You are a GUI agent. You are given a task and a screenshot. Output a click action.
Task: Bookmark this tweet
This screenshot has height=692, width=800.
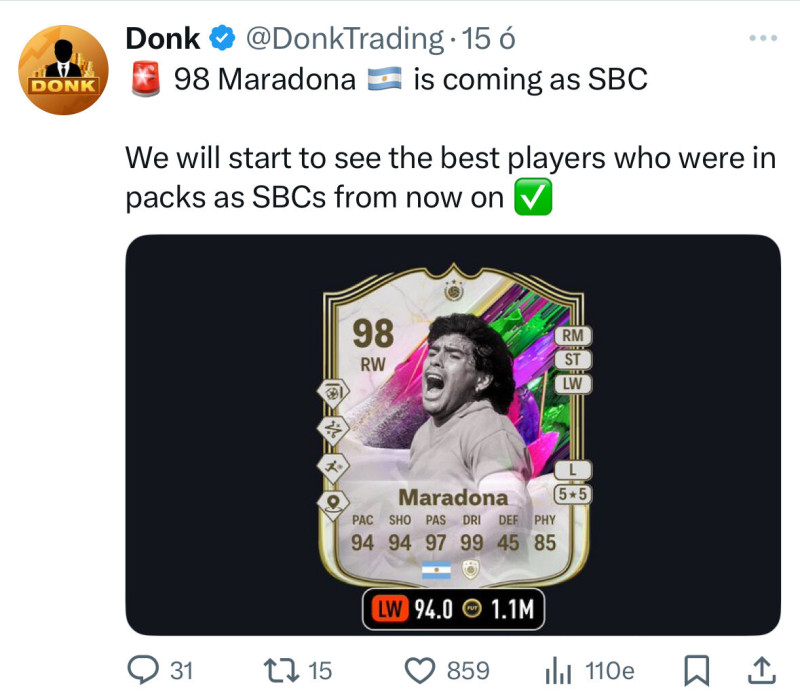click(x=696, y=671)
